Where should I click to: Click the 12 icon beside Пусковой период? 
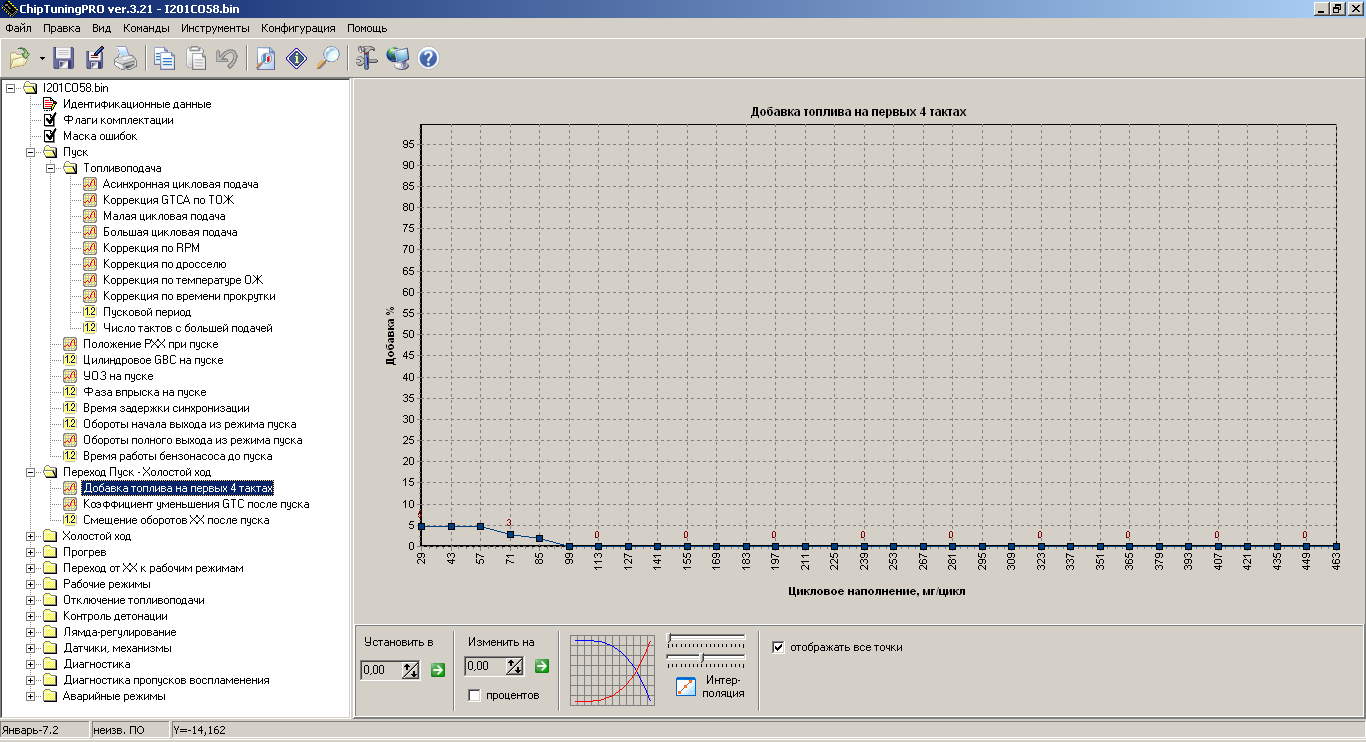(89, 312)
